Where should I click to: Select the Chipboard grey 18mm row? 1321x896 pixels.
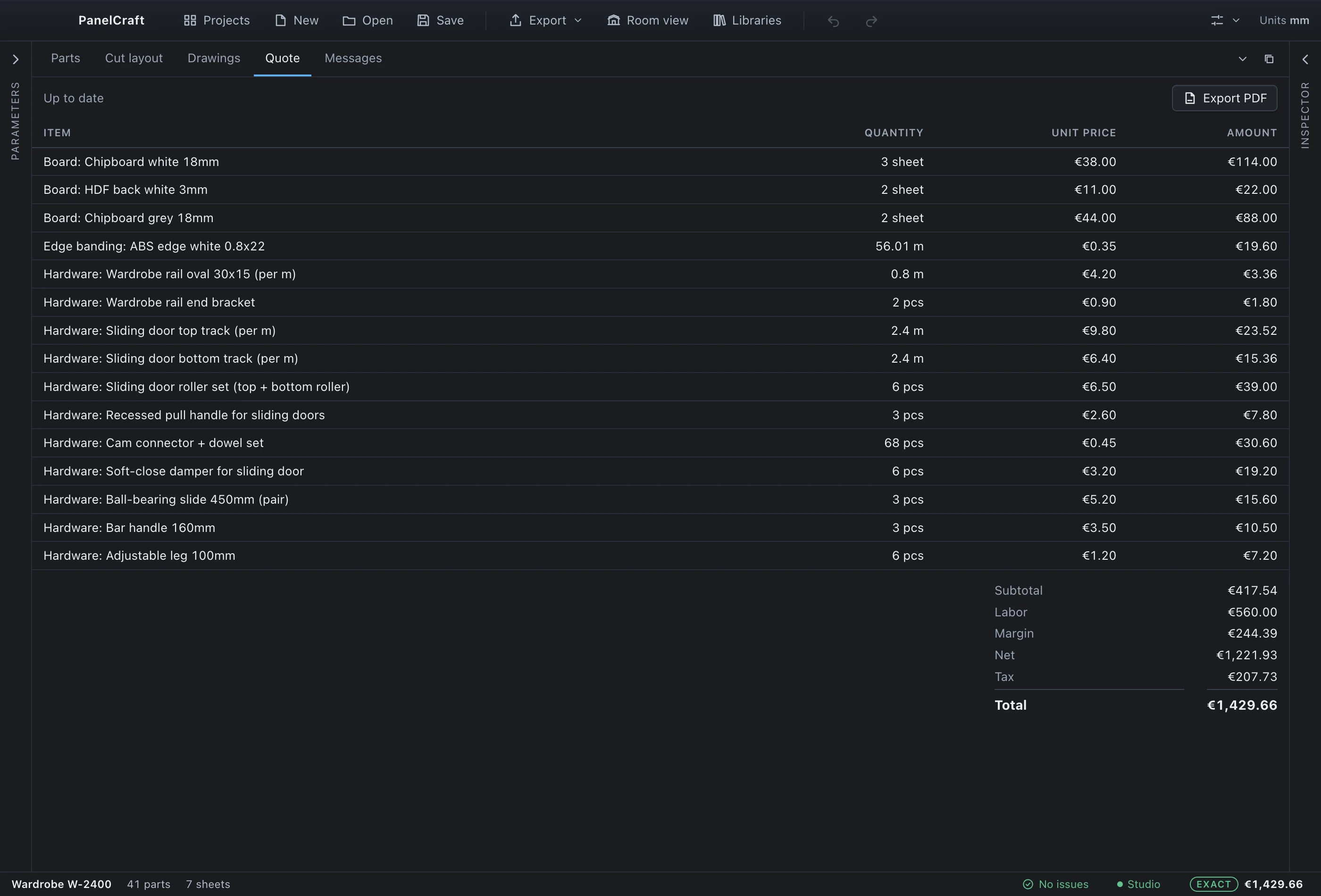coord(660,218)
